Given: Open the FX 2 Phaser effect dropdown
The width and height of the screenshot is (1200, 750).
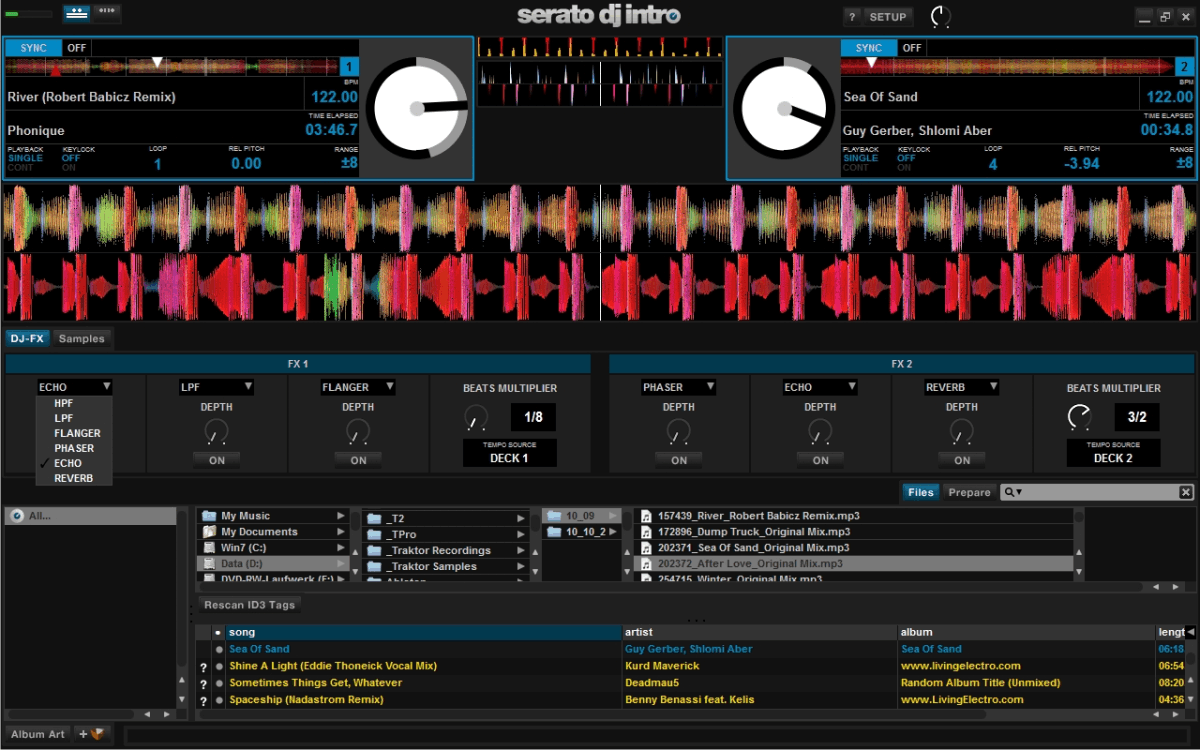Looking at the screenshot, I should [x=678, y=387].
